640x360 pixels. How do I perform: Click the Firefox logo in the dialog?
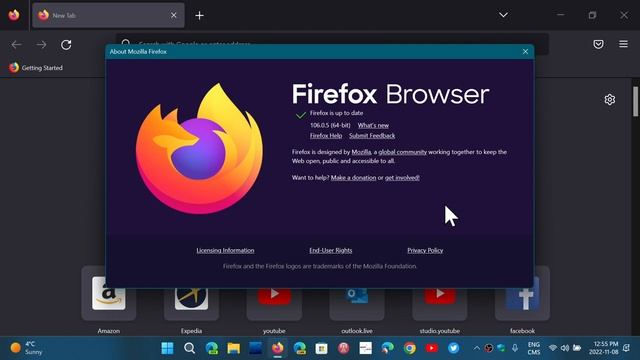199,148
